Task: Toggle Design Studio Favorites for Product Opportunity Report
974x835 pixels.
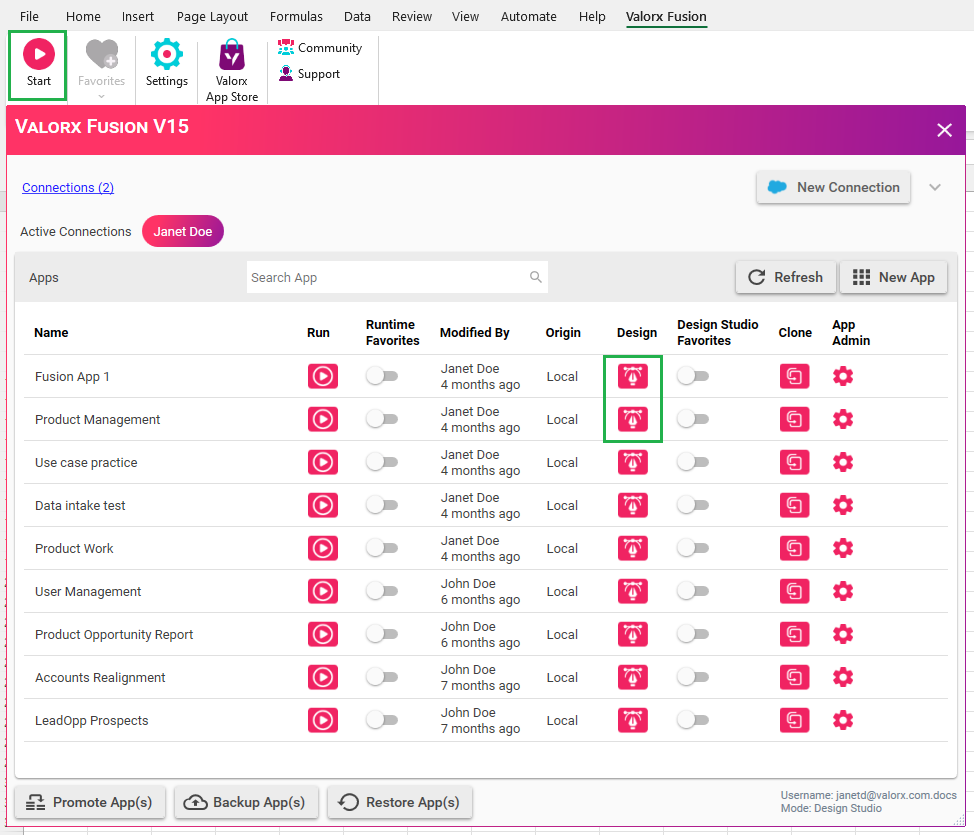Action: [693, 634]
